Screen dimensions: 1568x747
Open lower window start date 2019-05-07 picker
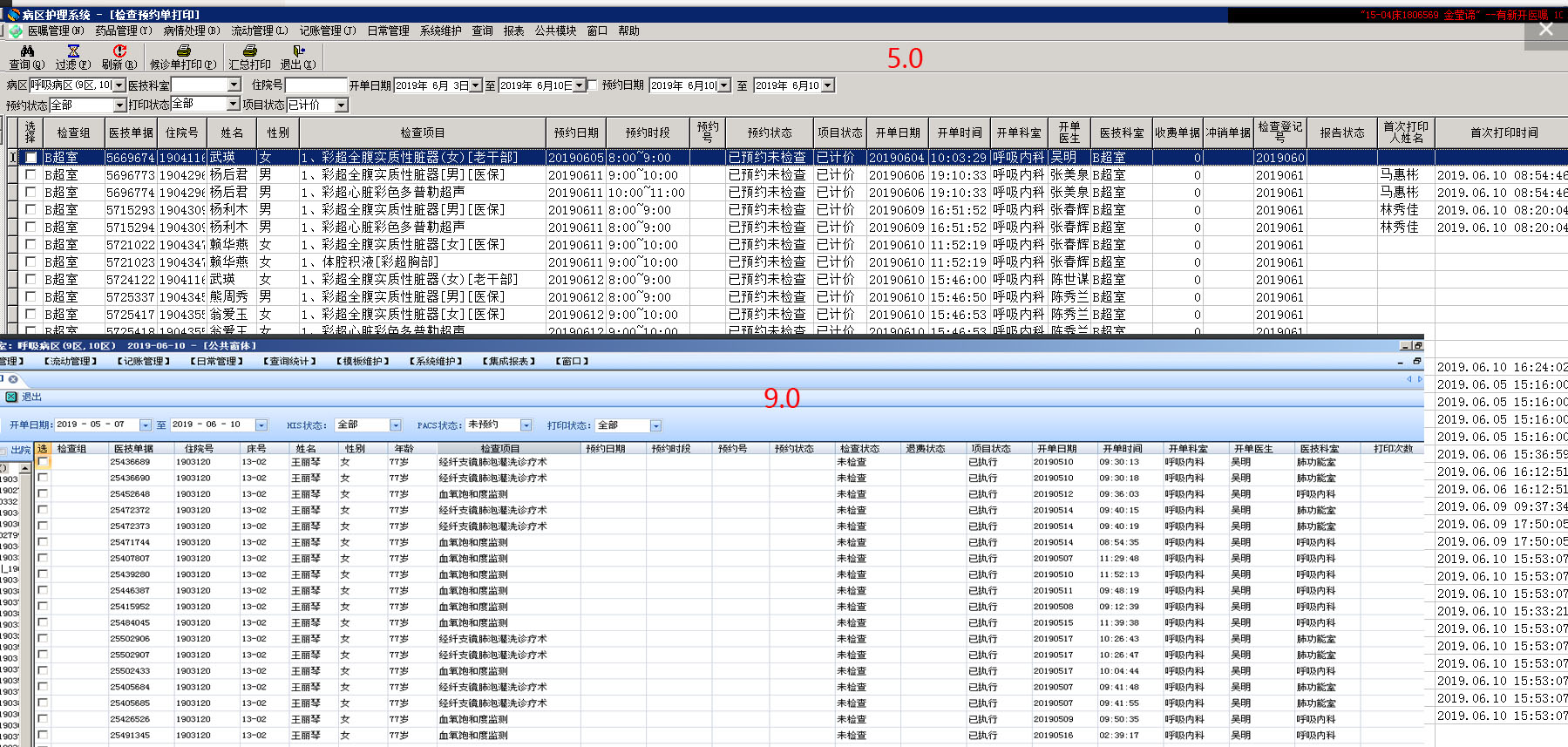pos(146,425)
